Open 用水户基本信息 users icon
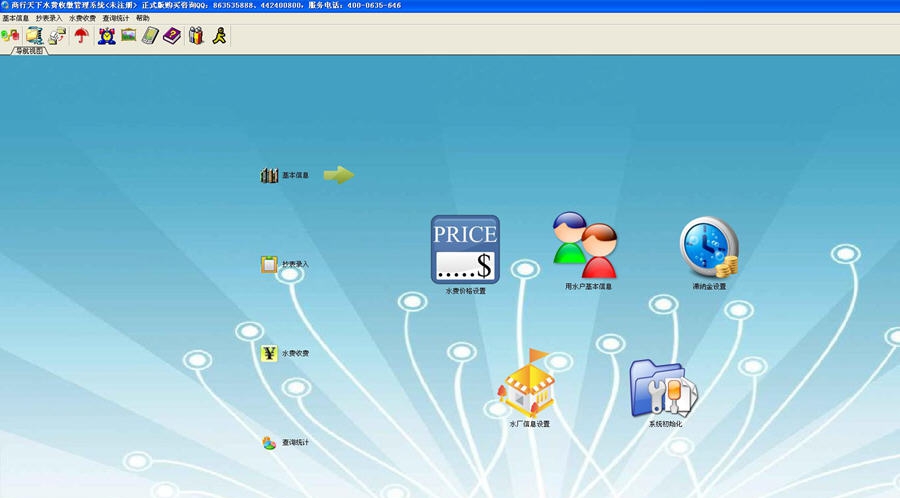 [x=585, y=245]
